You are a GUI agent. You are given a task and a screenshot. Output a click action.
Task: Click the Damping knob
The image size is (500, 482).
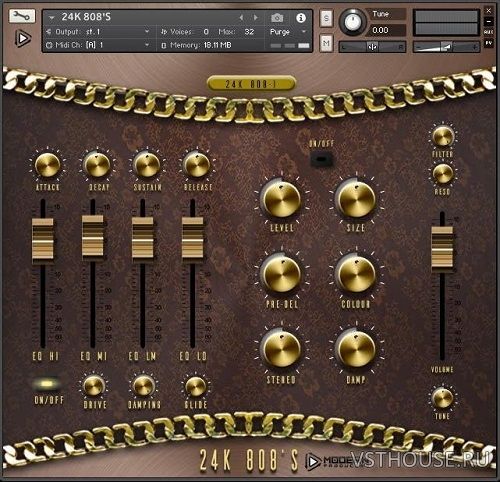(143, 386)
